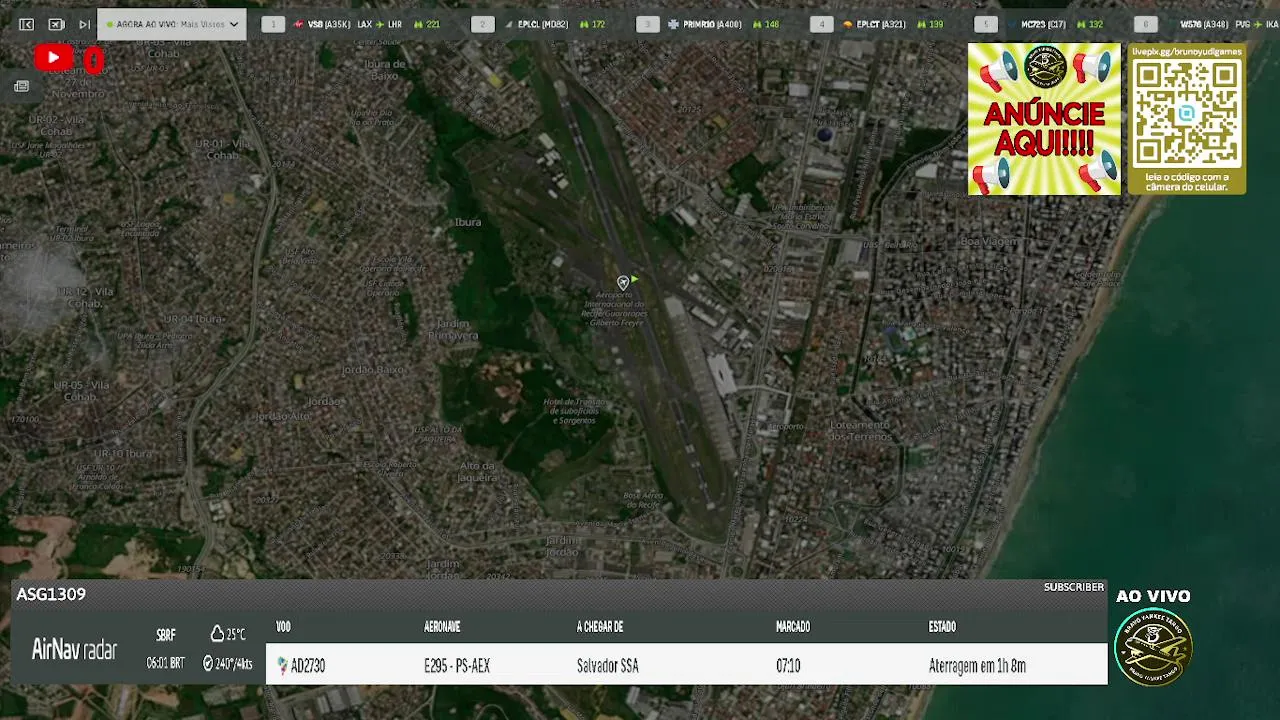Click the viewers count 221 binoculars icon
The height and width of the screenshot is (720, 1280).
coord(418,24)
